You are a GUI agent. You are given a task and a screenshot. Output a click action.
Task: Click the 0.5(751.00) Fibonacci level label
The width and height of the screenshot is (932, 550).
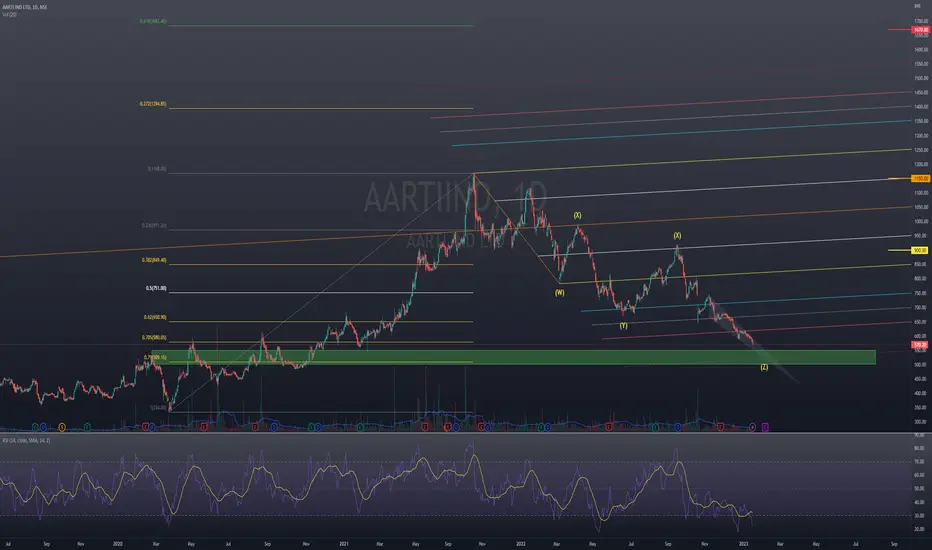point(156,288)
